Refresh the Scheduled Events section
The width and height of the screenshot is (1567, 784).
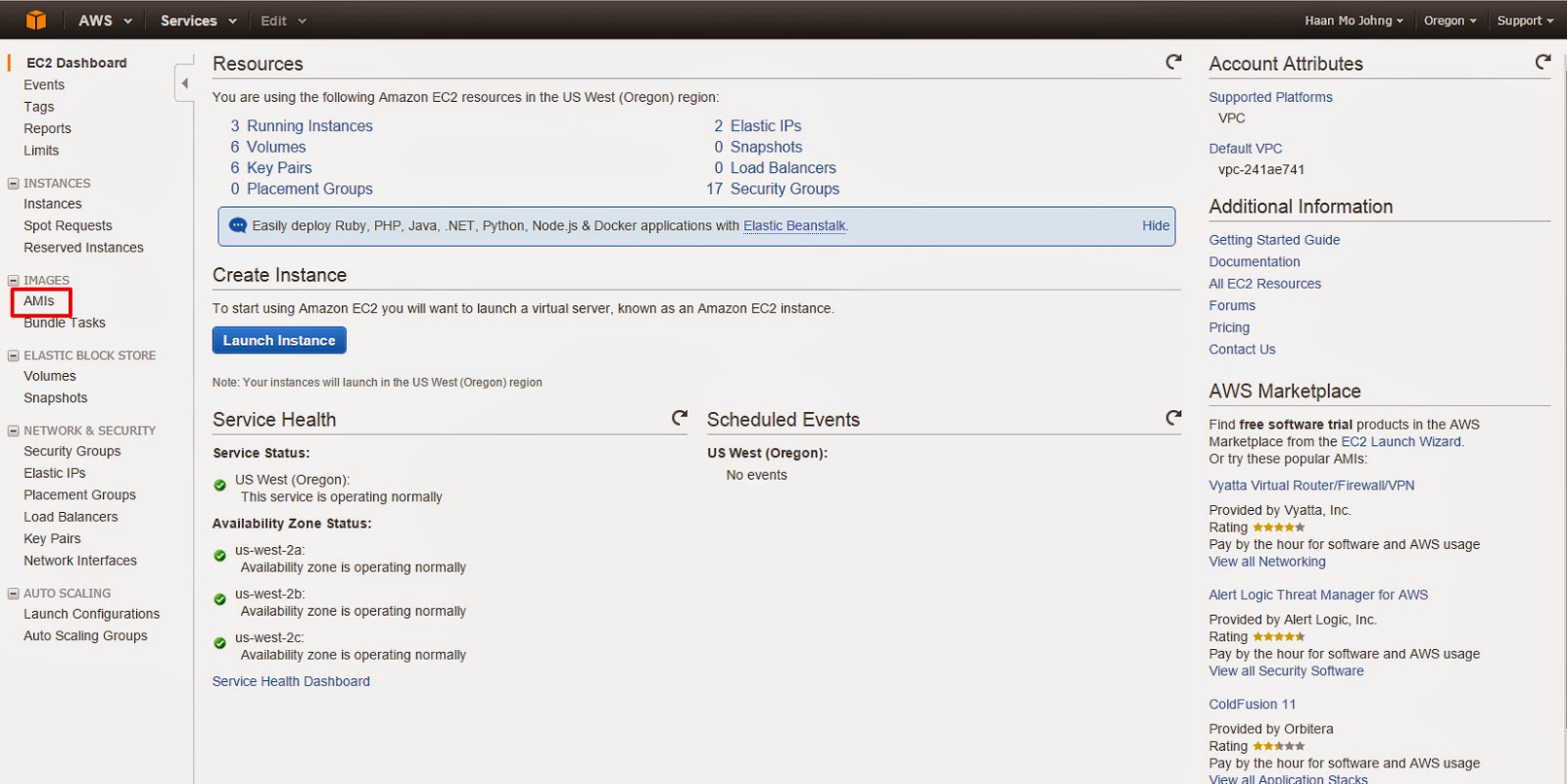[1173, 418]
